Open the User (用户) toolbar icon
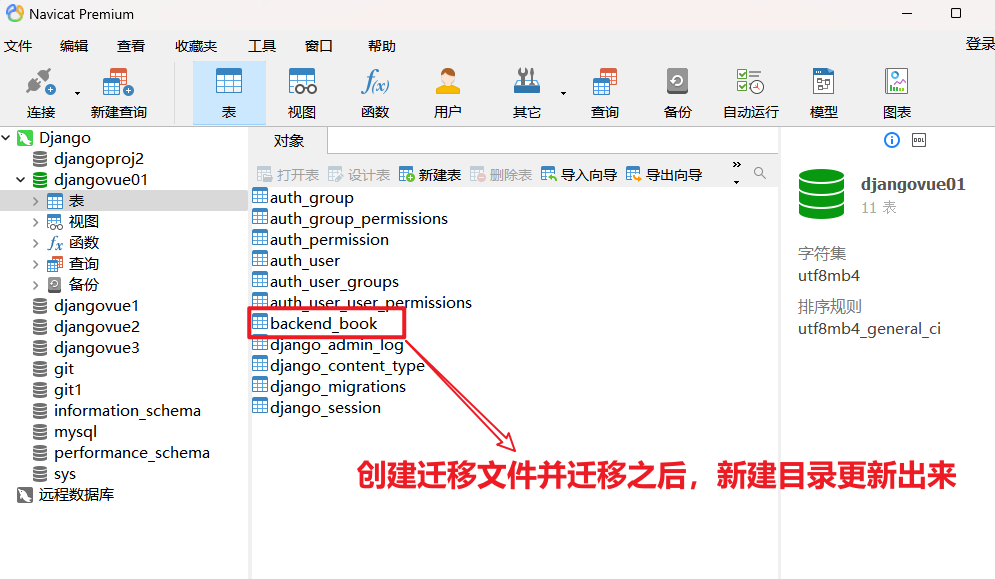 447,93
